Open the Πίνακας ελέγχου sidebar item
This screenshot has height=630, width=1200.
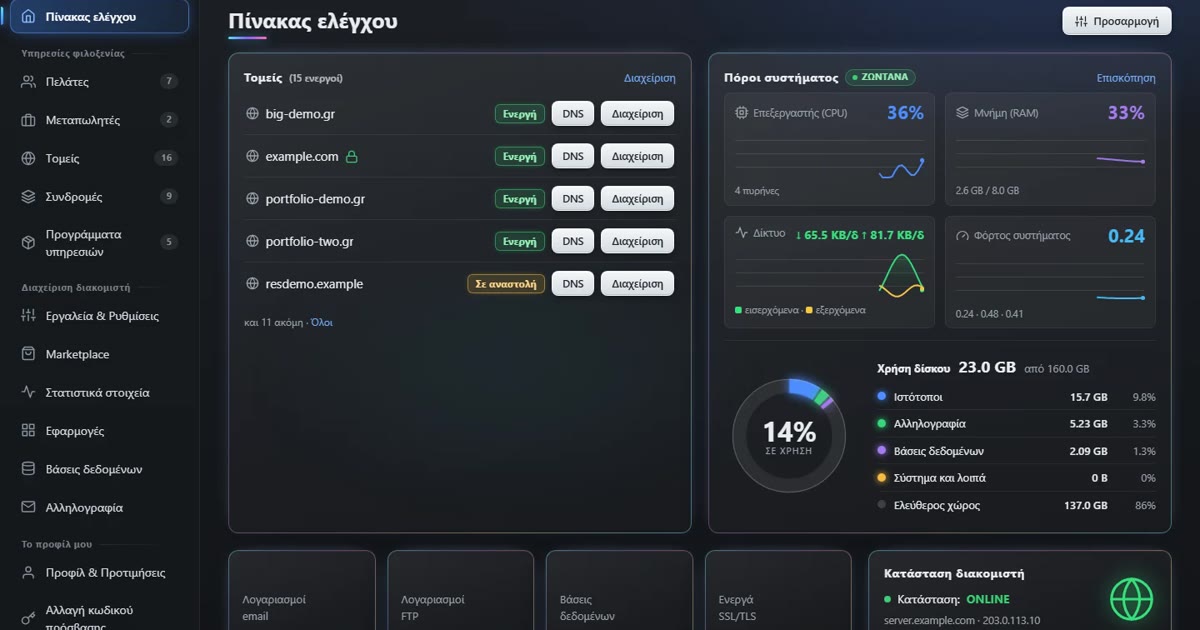click(x=99, y=17)
